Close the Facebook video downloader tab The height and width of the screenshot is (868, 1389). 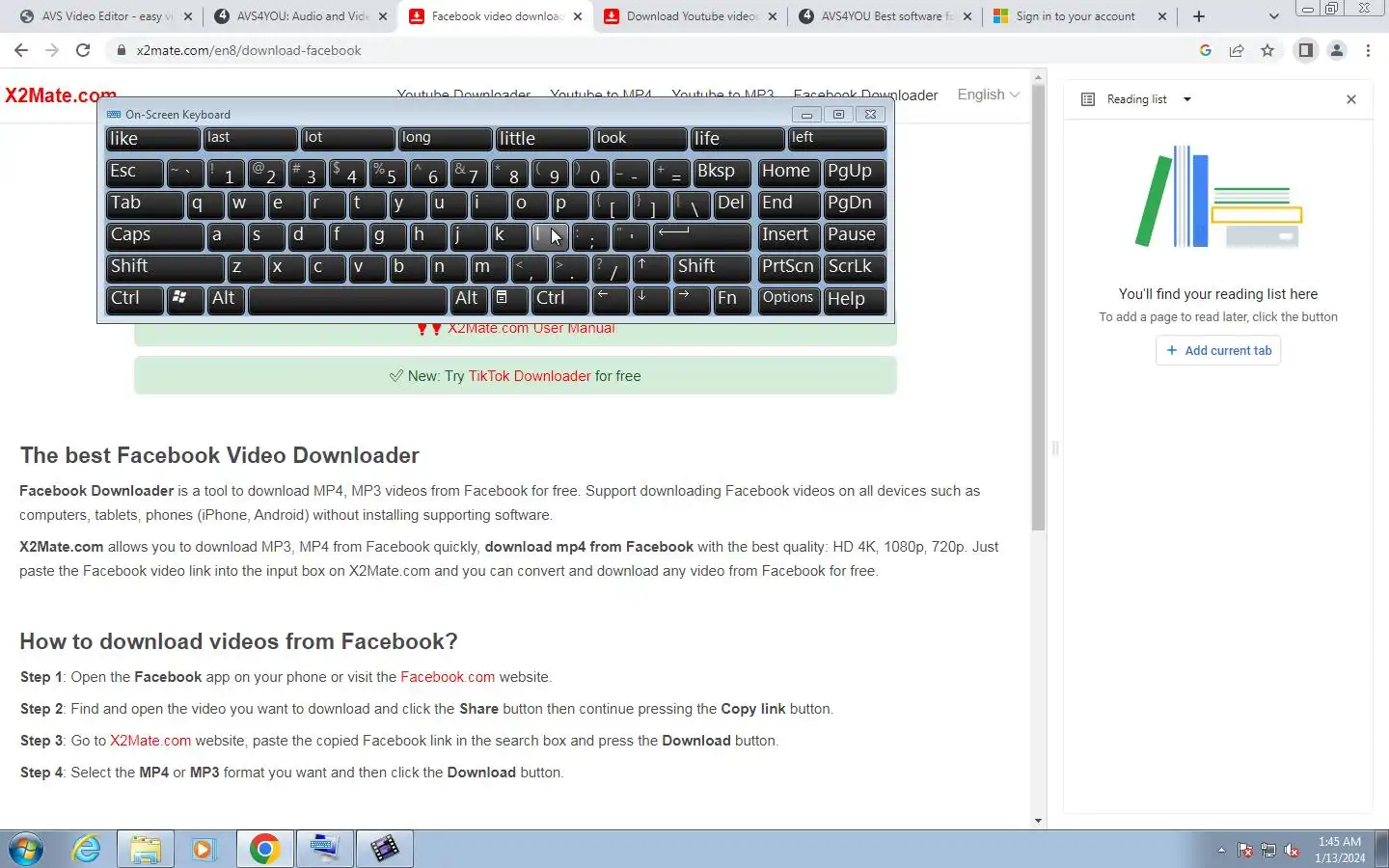(x=578, y=16)
